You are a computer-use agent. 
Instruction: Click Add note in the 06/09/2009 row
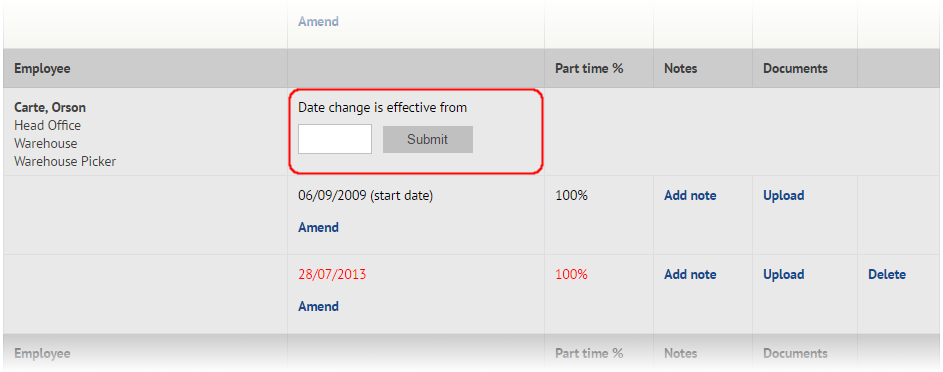tap(690, 195)
